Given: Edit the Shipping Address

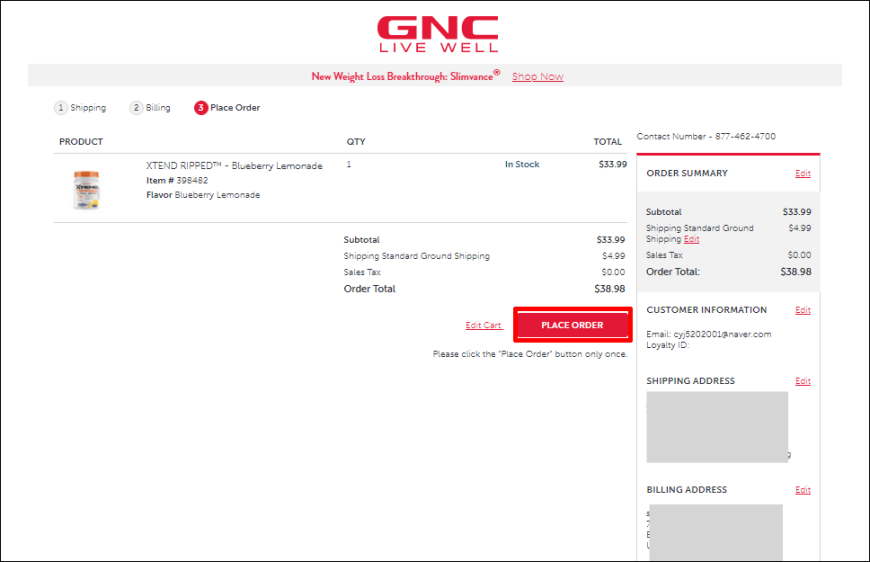Looking at the screenshot, I should coord(802,381).
